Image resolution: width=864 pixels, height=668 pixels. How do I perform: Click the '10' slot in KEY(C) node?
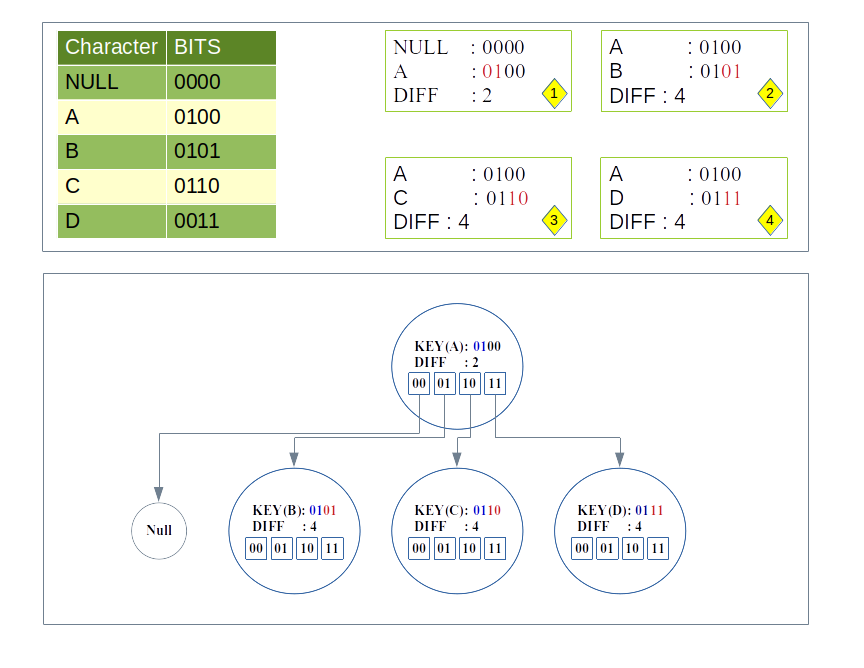coord(469,548)
